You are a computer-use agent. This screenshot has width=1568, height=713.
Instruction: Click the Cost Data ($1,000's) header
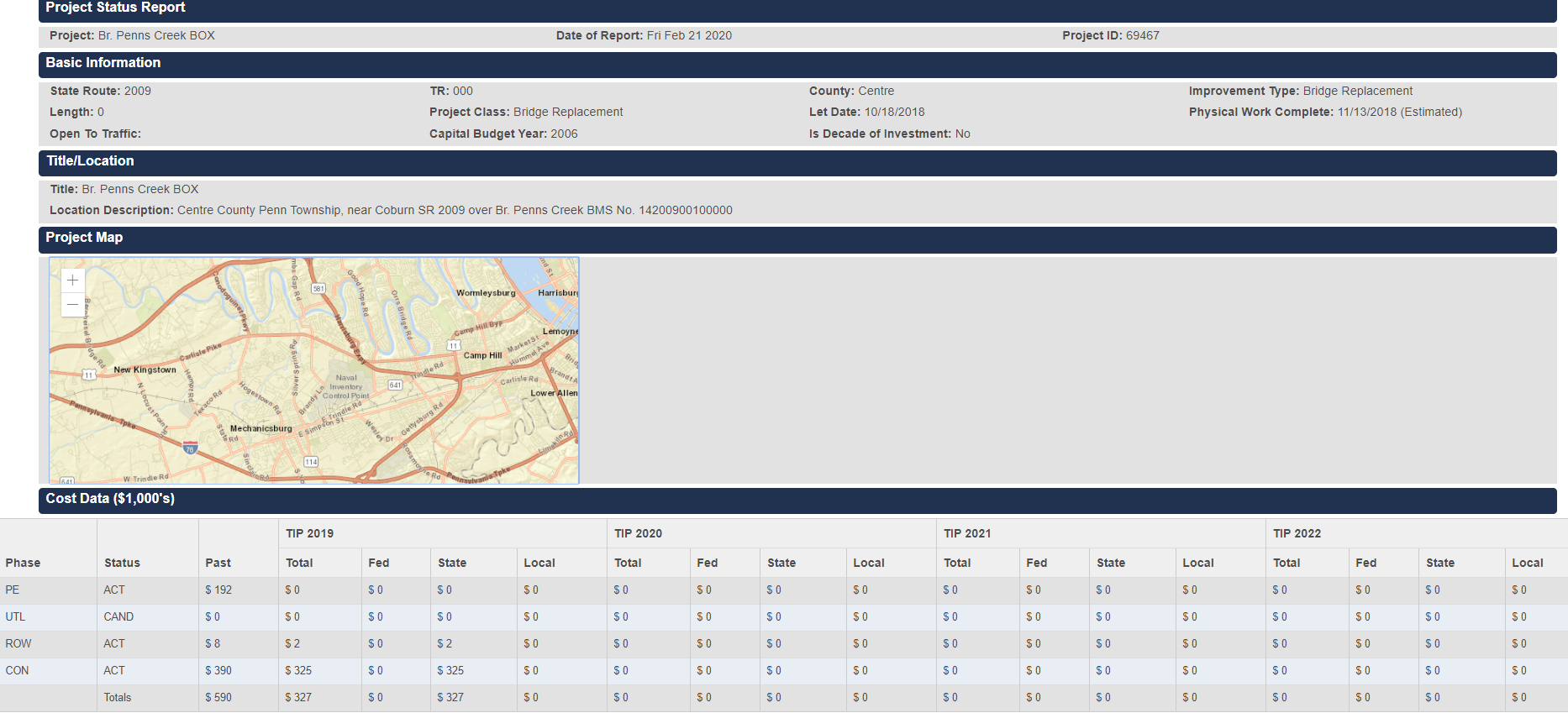pos(110,499)
